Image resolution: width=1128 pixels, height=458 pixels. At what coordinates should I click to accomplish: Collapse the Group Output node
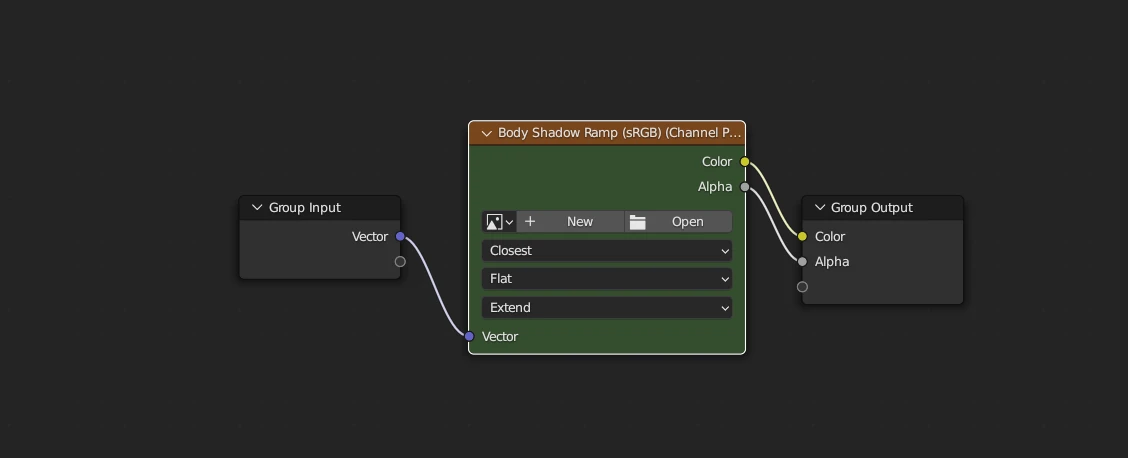[819, 208]
